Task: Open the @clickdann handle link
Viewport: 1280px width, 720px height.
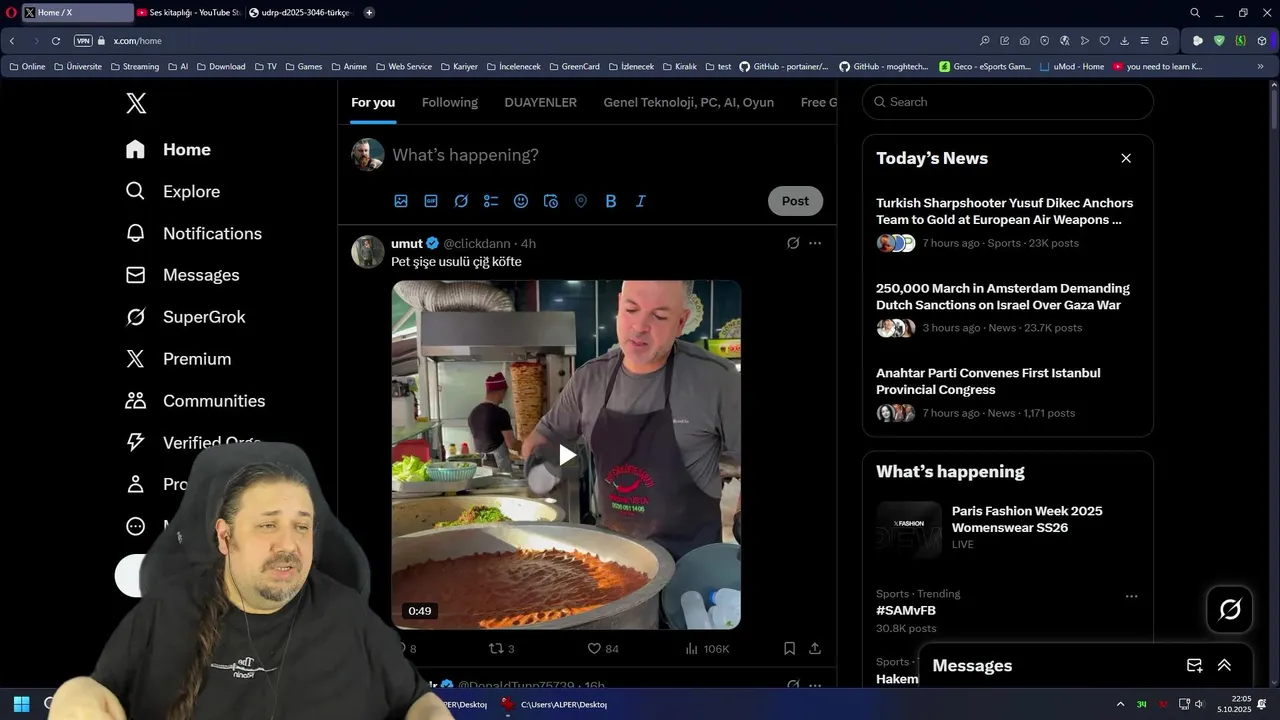Action: point(477,243)
